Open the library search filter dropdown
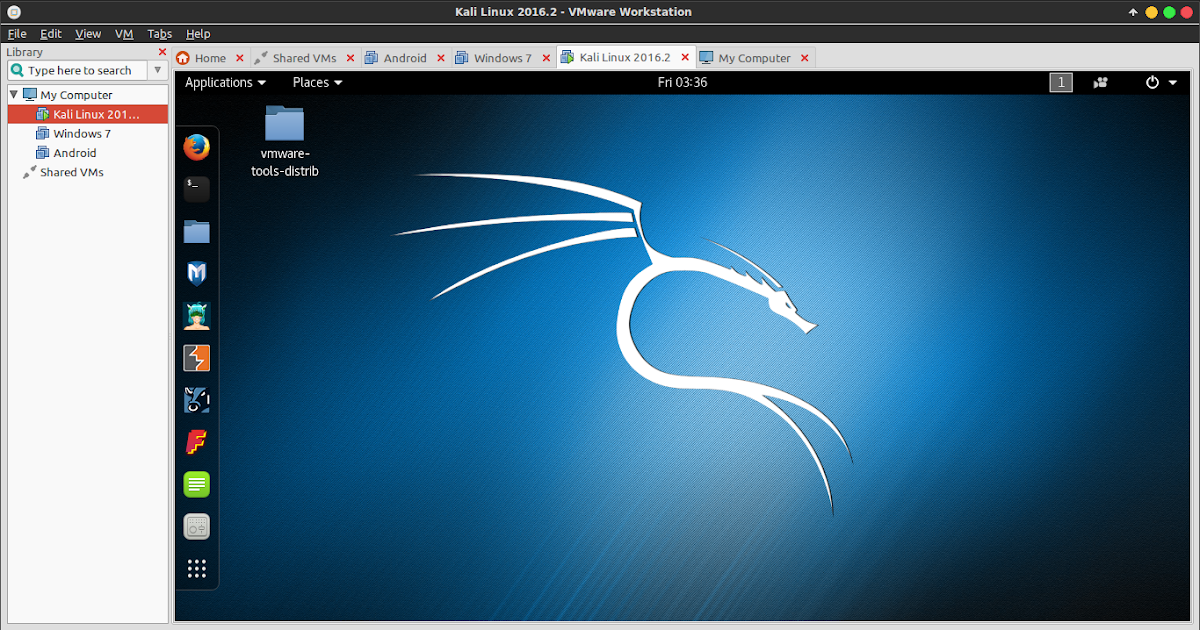Image resolution: width=1200 pixels, height=630 pixels. 157,70
